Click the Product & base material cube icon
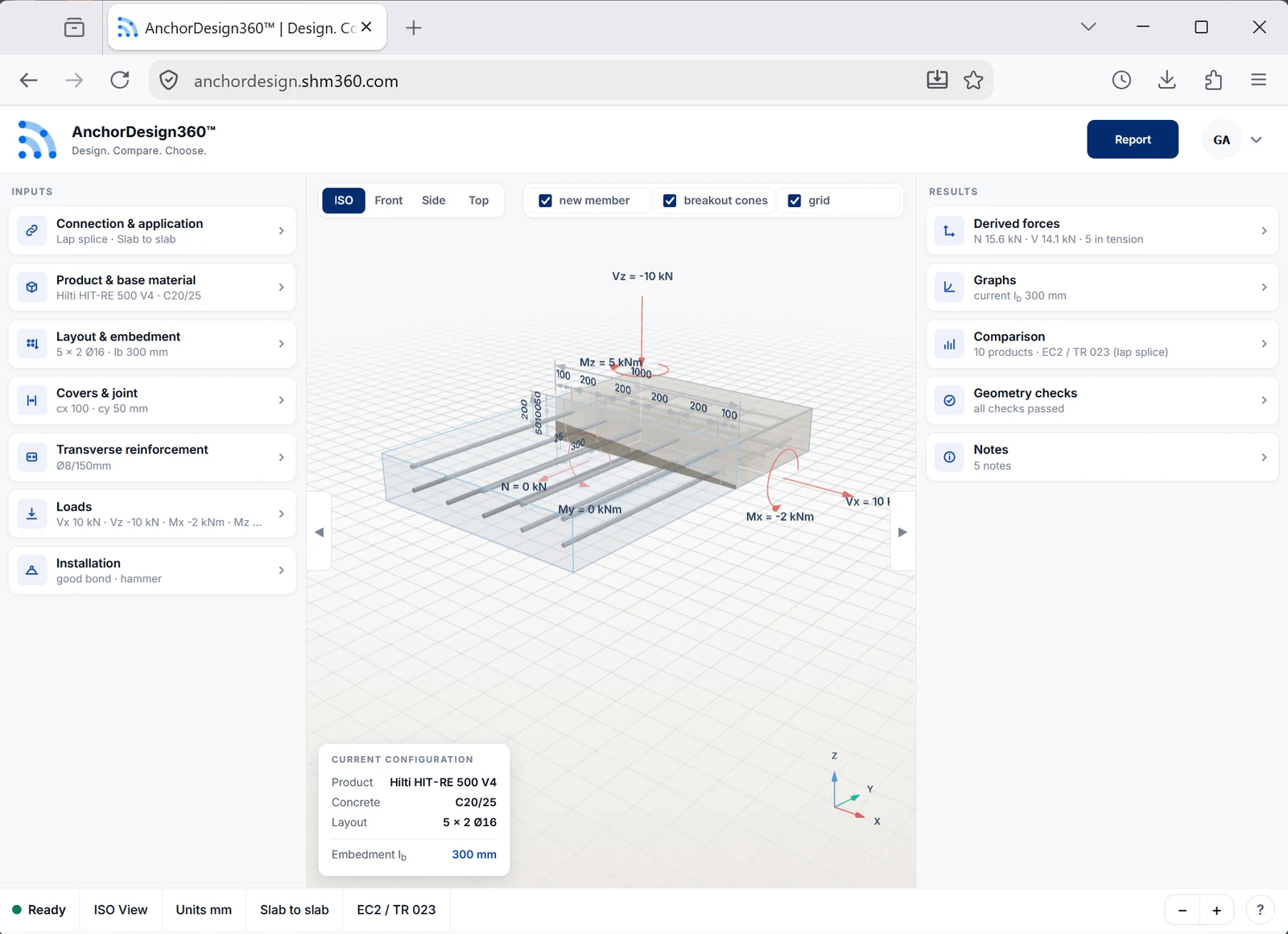1288x934 pixels. point(31,287)
